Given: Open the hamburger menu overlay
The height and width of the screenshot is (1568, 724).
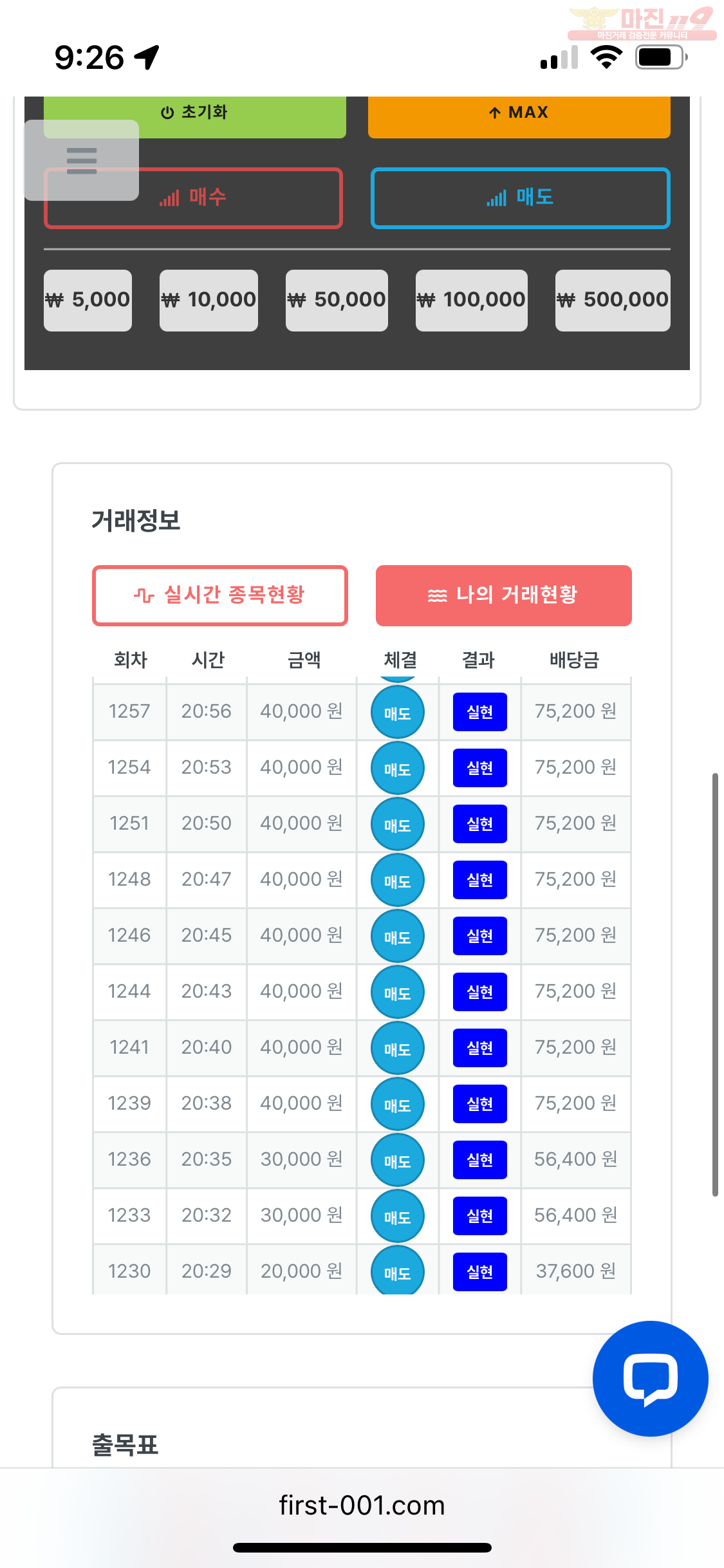Looking at the screenshot, I should (x=82, y=160).
